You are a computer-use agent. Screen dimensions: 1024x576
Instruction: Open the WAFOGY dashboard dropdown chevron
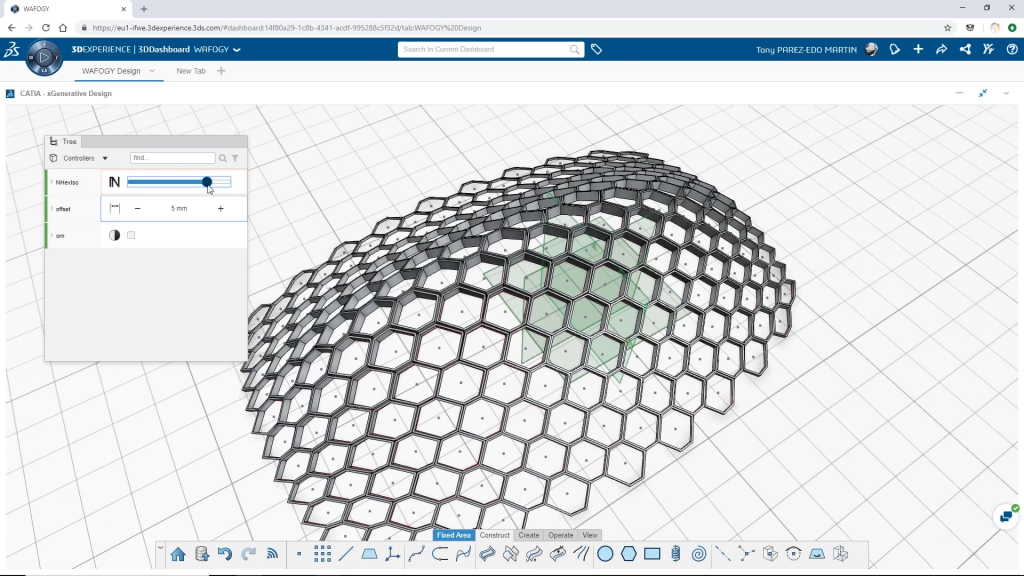click(x=237, y=50)
